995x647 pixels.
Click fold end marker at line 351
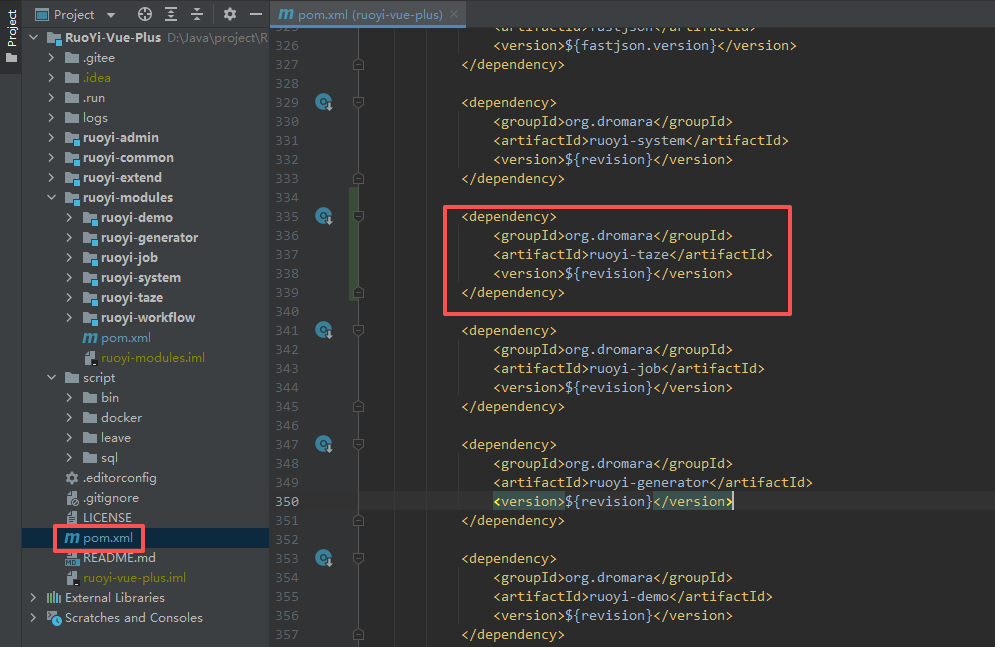[x=359, y=521]
